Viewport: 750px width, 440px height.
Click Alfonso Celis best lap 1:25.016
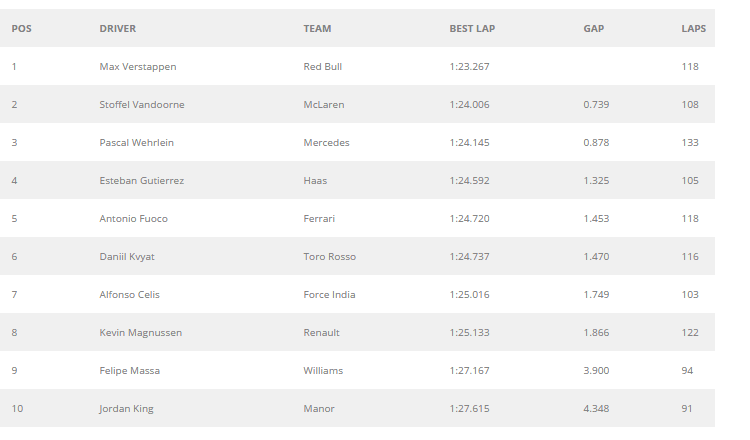[469, 295]
